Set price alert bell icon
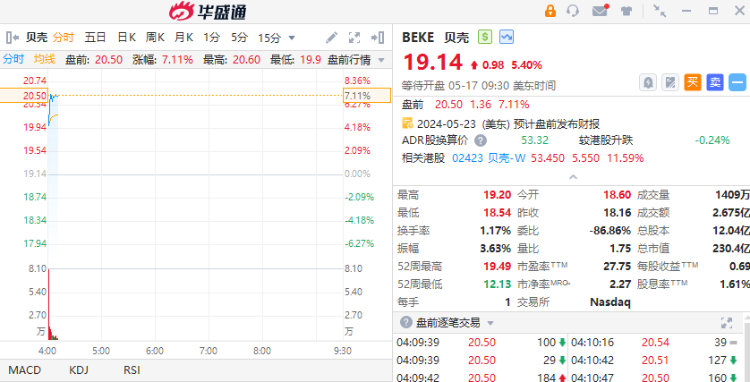This screenshot has width=750, height=382. [x=648, y=83]
